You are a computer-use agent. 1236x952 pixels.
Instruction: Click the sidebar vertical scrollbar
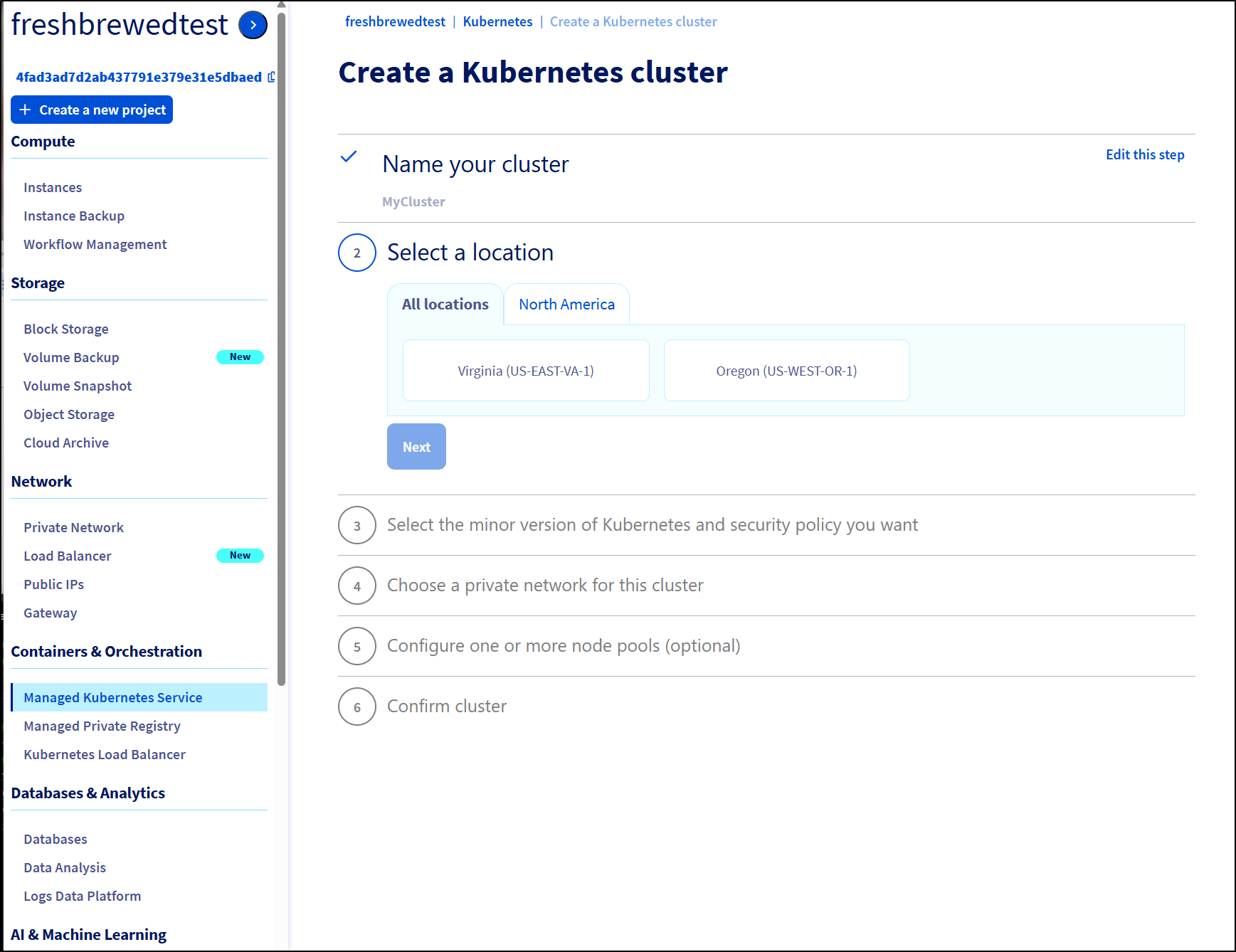coord(281,349)
